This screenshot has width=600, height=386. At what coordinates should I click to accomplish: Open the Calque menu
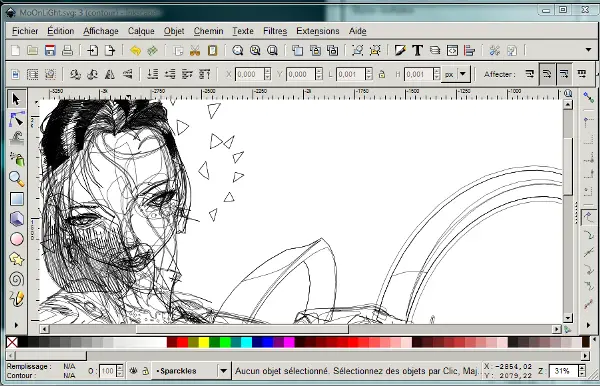[x=141, y=31]
